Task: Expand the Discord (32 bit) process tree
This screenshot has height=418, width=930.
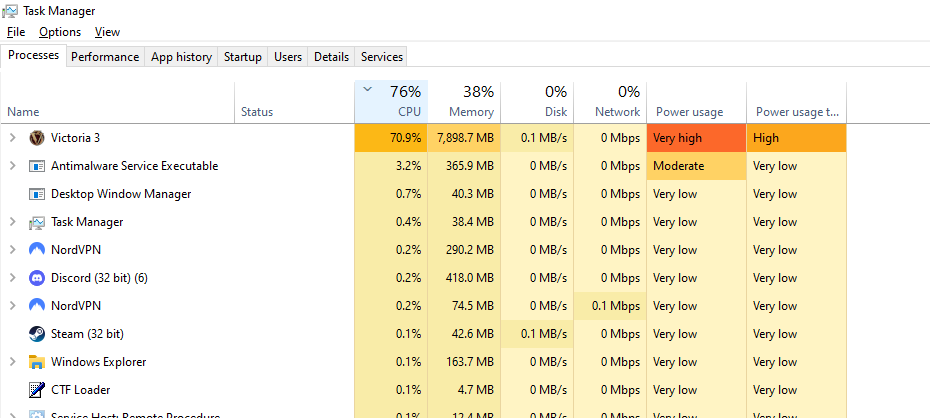Action: [x=12, y=278]
